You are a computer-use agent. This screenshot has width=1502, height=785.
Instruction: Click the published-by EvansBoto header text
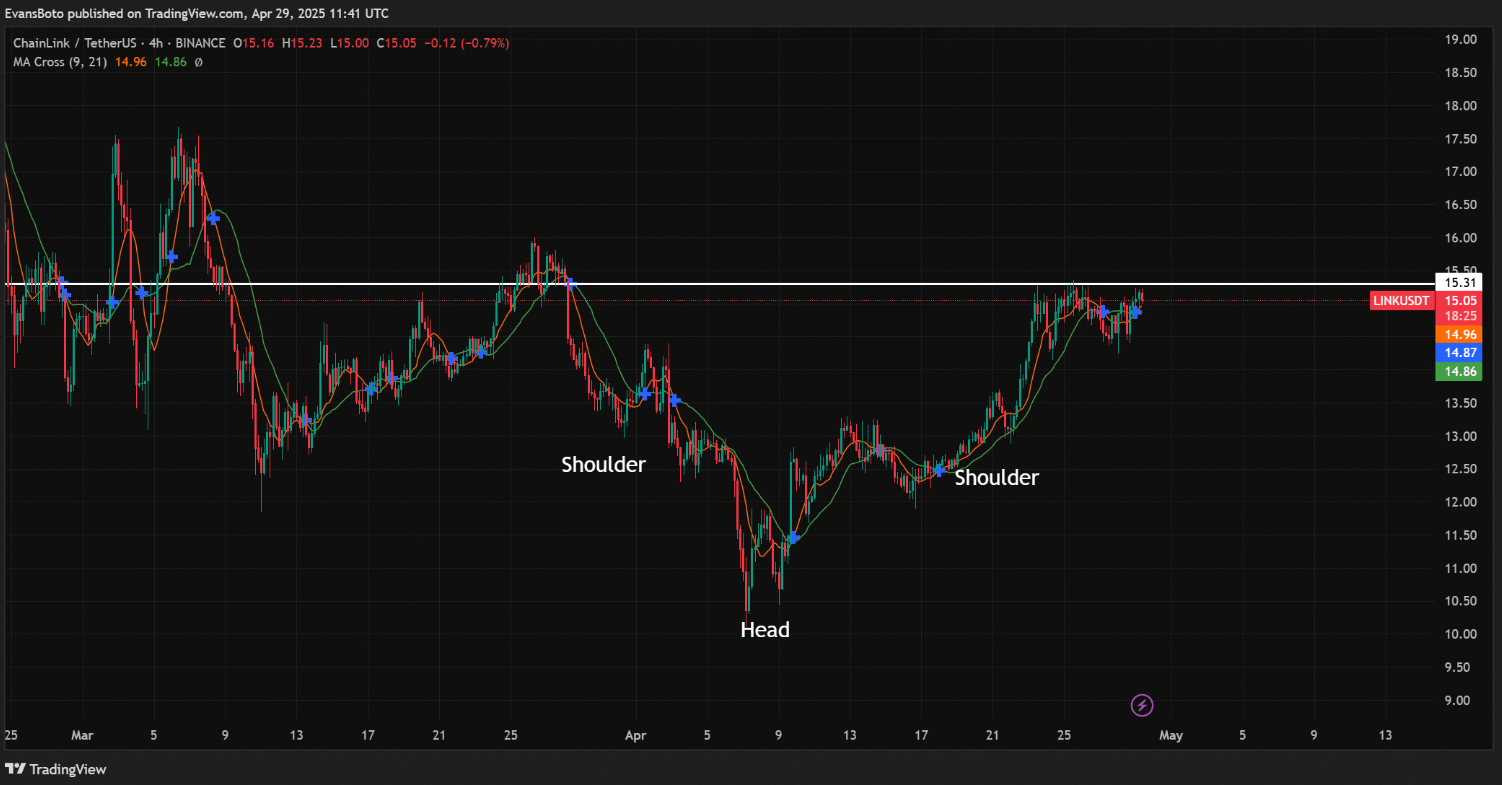click(196, 13)
